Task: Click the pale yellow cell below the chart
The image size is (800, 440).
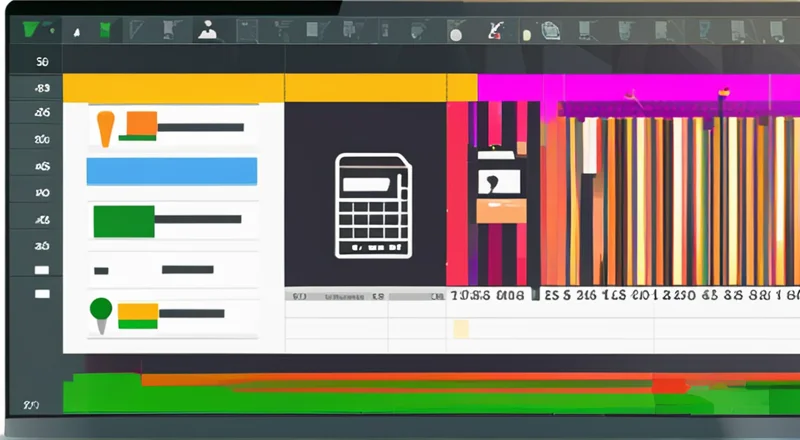Action: [x=461, y=329]
